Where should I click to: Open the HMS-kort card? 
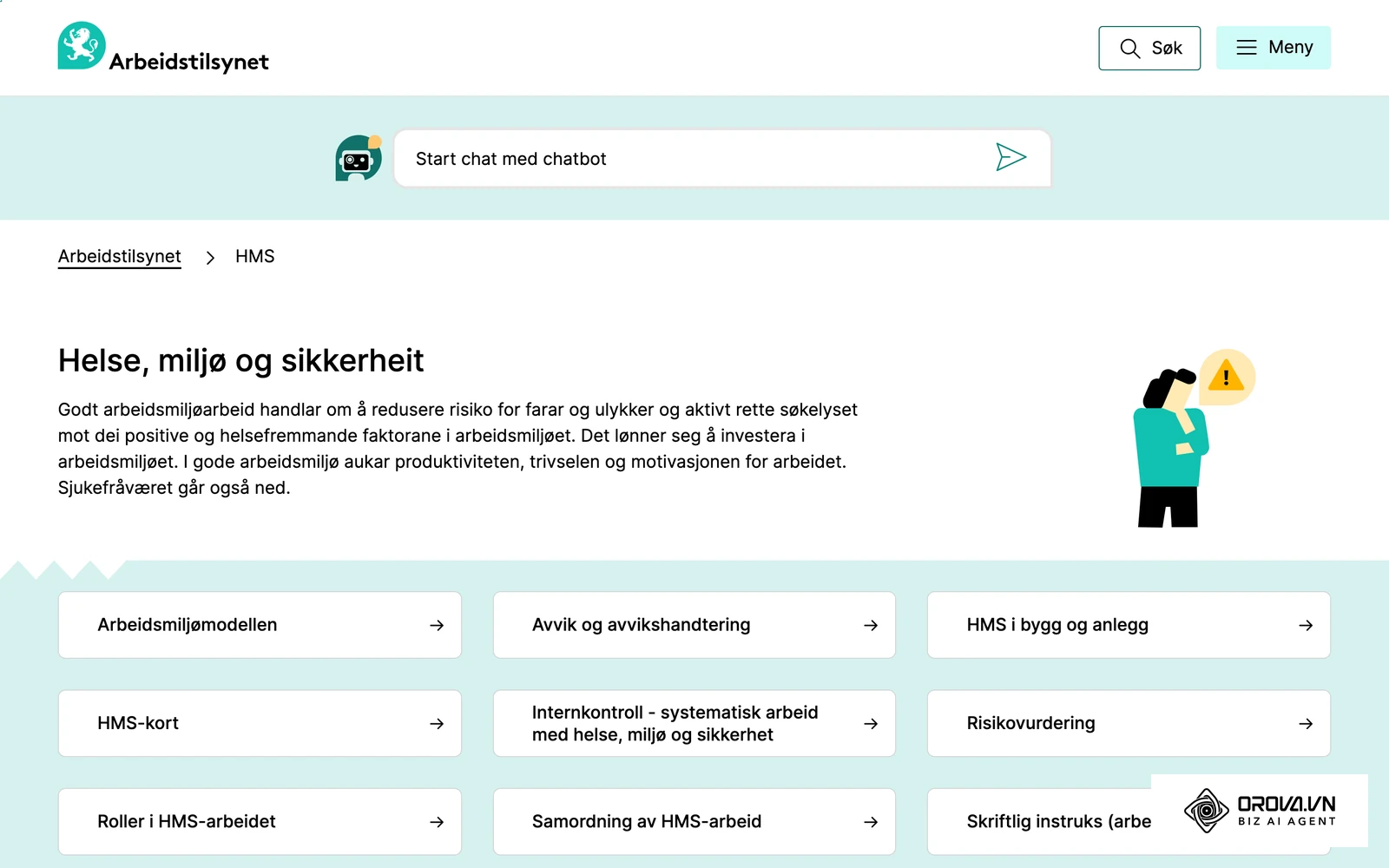(260, 723)
